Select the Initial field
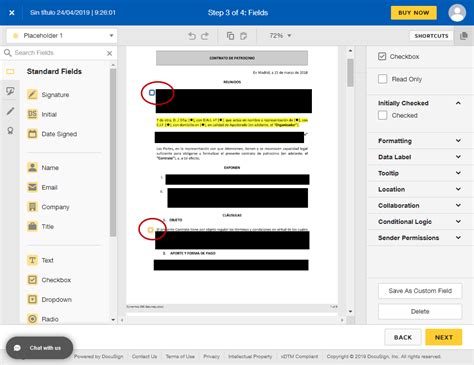The height and width of the screenshot is (365, 474). (x=42, y=114)
